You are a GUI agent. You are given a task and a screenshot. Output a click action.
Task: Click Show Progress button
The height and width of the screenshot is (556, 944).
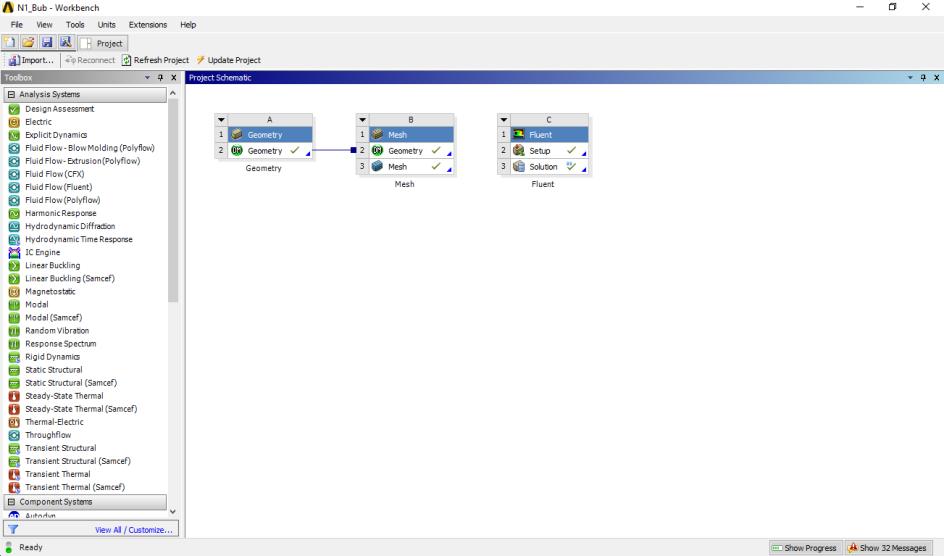[804, 548]
